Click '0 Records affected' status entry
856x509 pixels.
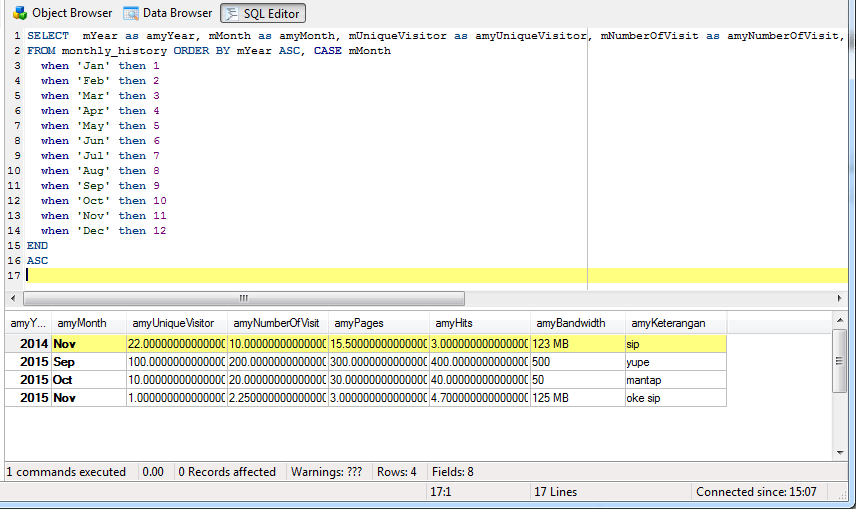point(227,471)
